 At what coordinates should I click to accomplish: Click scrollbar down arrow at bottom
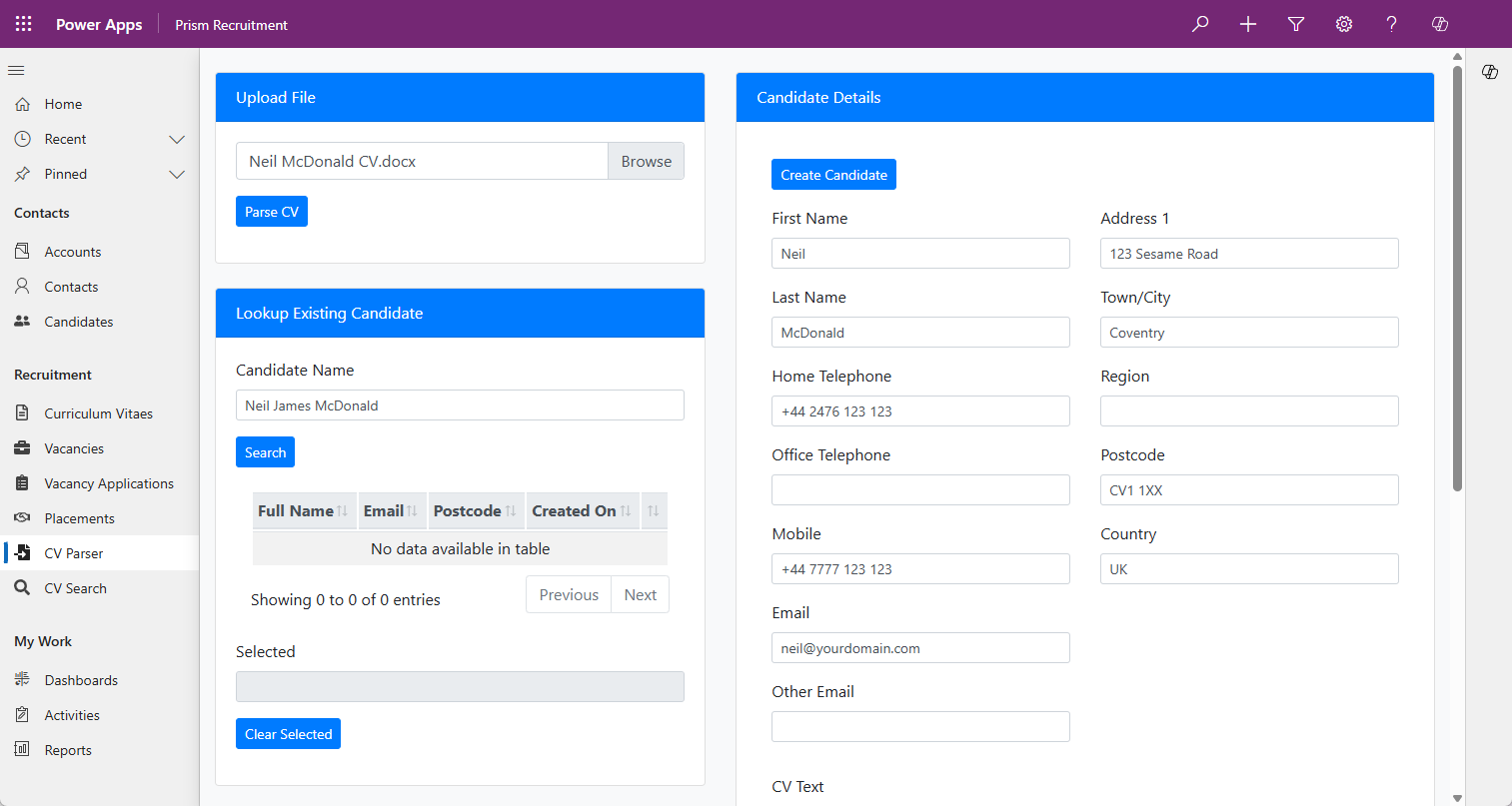tap(1457, 798)
